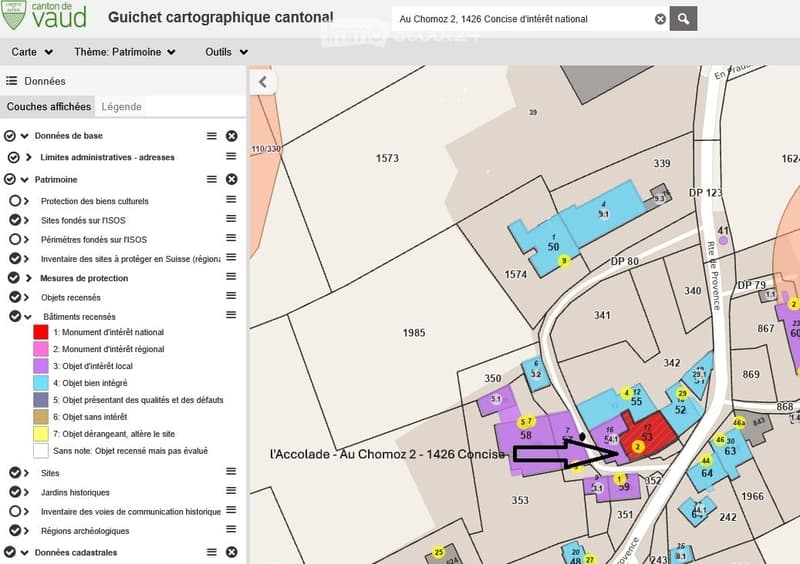Open the options for Protection des biens culturels
The image size is (800, 564).
(x=231, y=200)
